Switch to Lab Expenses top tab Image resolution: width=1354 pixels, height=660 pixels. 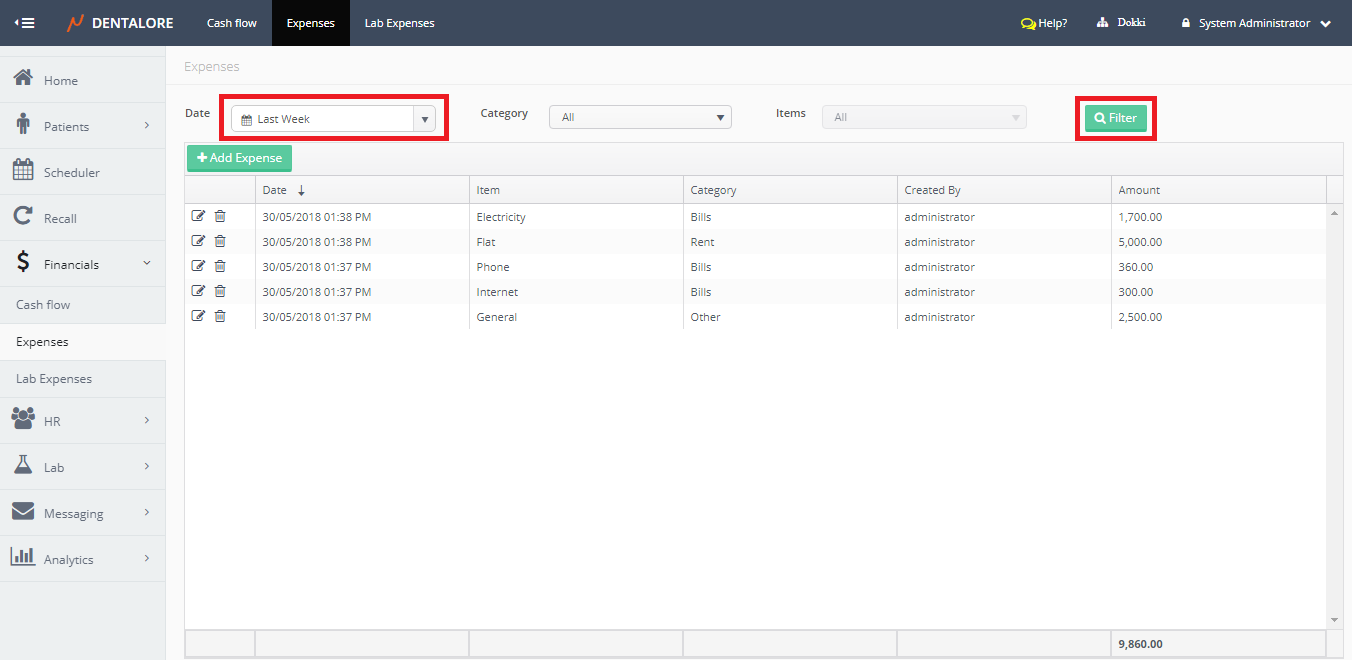click(x=399, y=23)
